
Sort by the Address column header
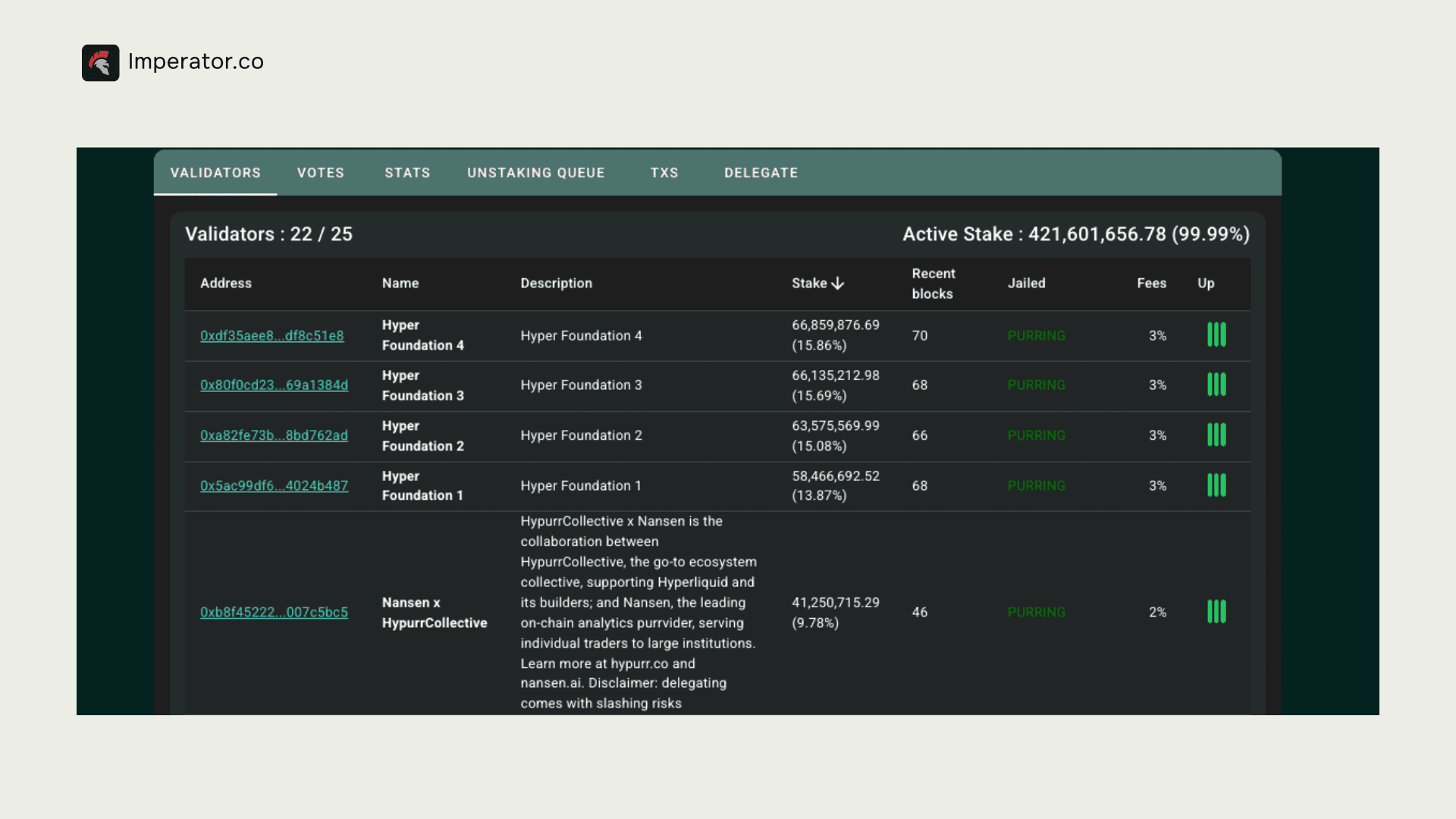tap(226, 284)
